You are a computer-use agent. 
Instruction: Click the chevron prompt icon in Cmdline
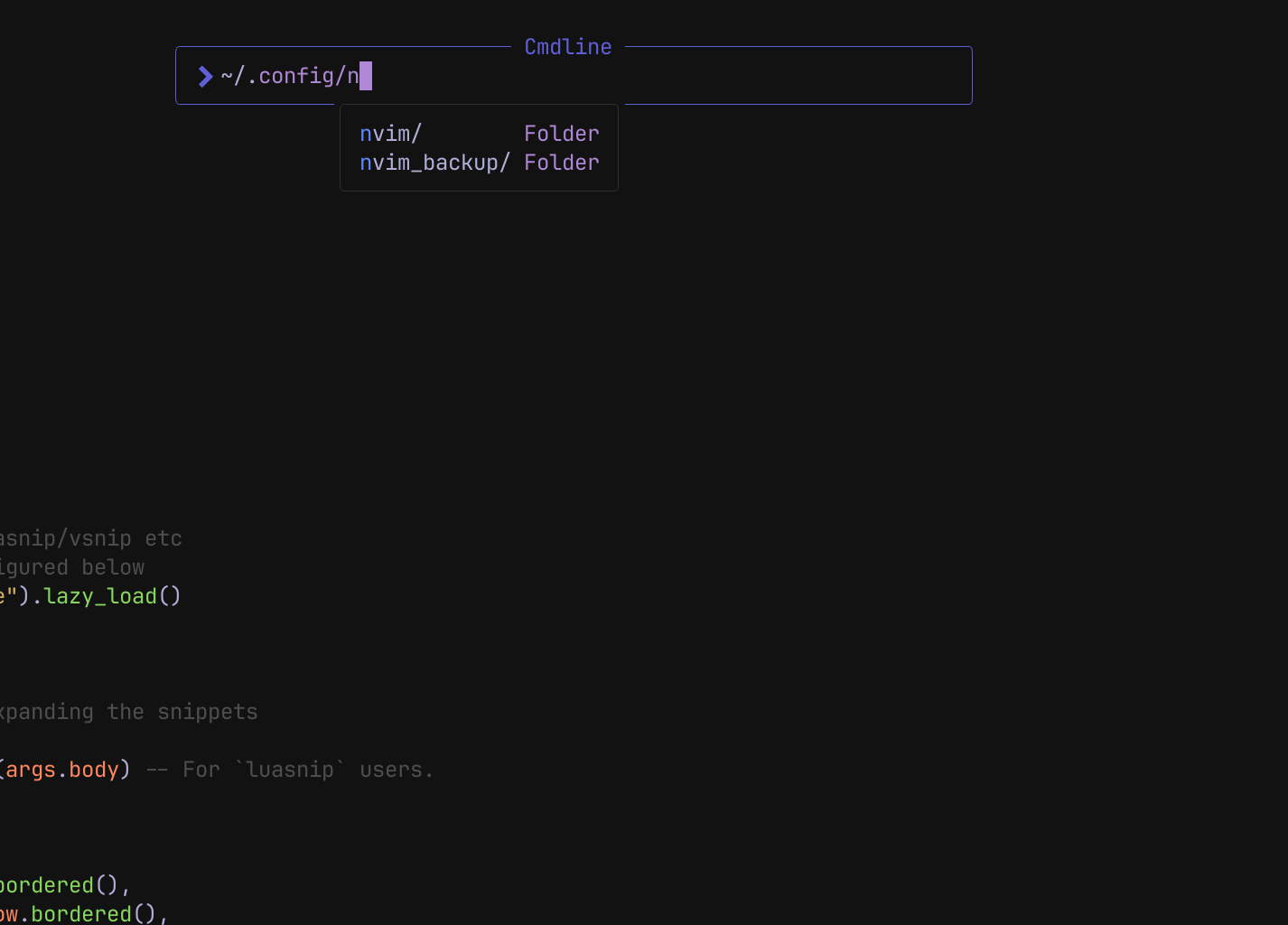[205, 77]
